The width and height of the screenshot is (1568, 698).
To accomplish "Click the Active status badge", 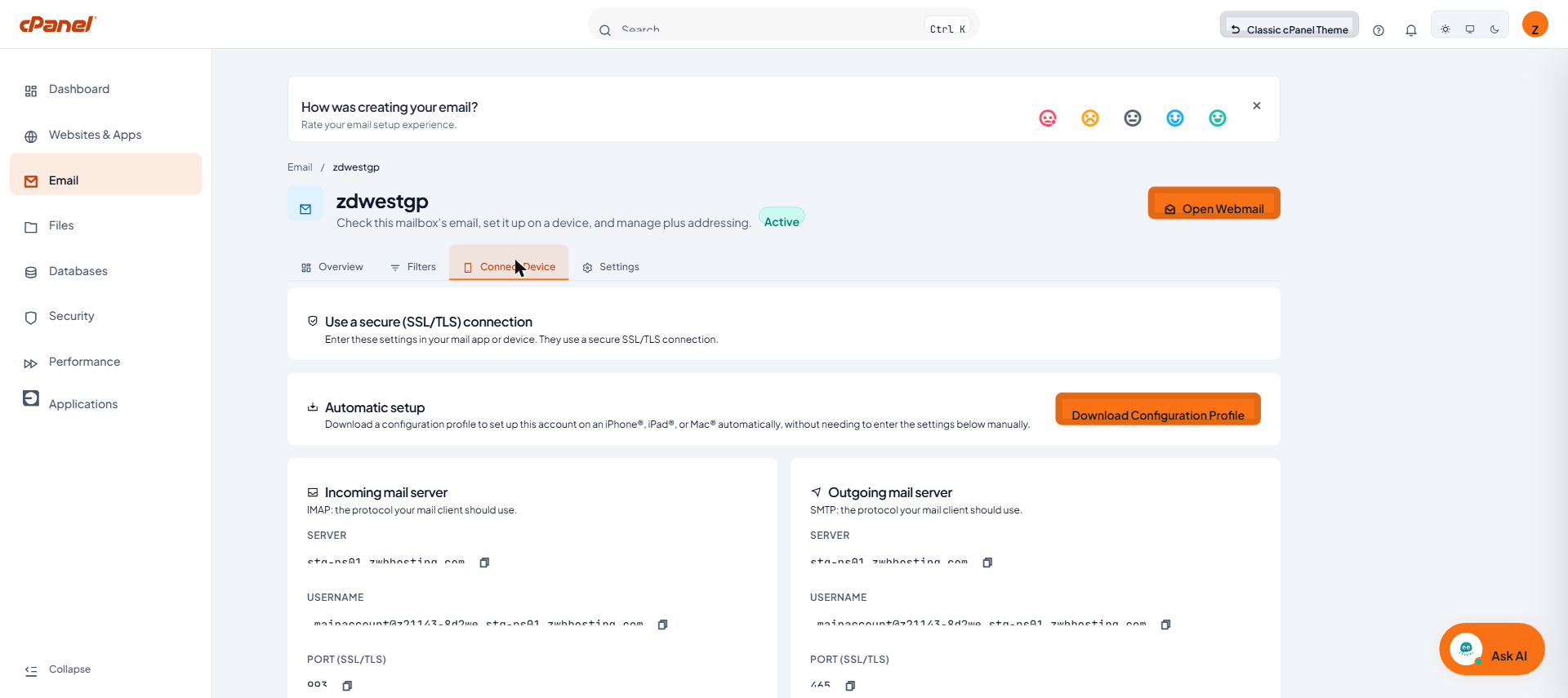I will pyautogui.click(x=782, y=218).
